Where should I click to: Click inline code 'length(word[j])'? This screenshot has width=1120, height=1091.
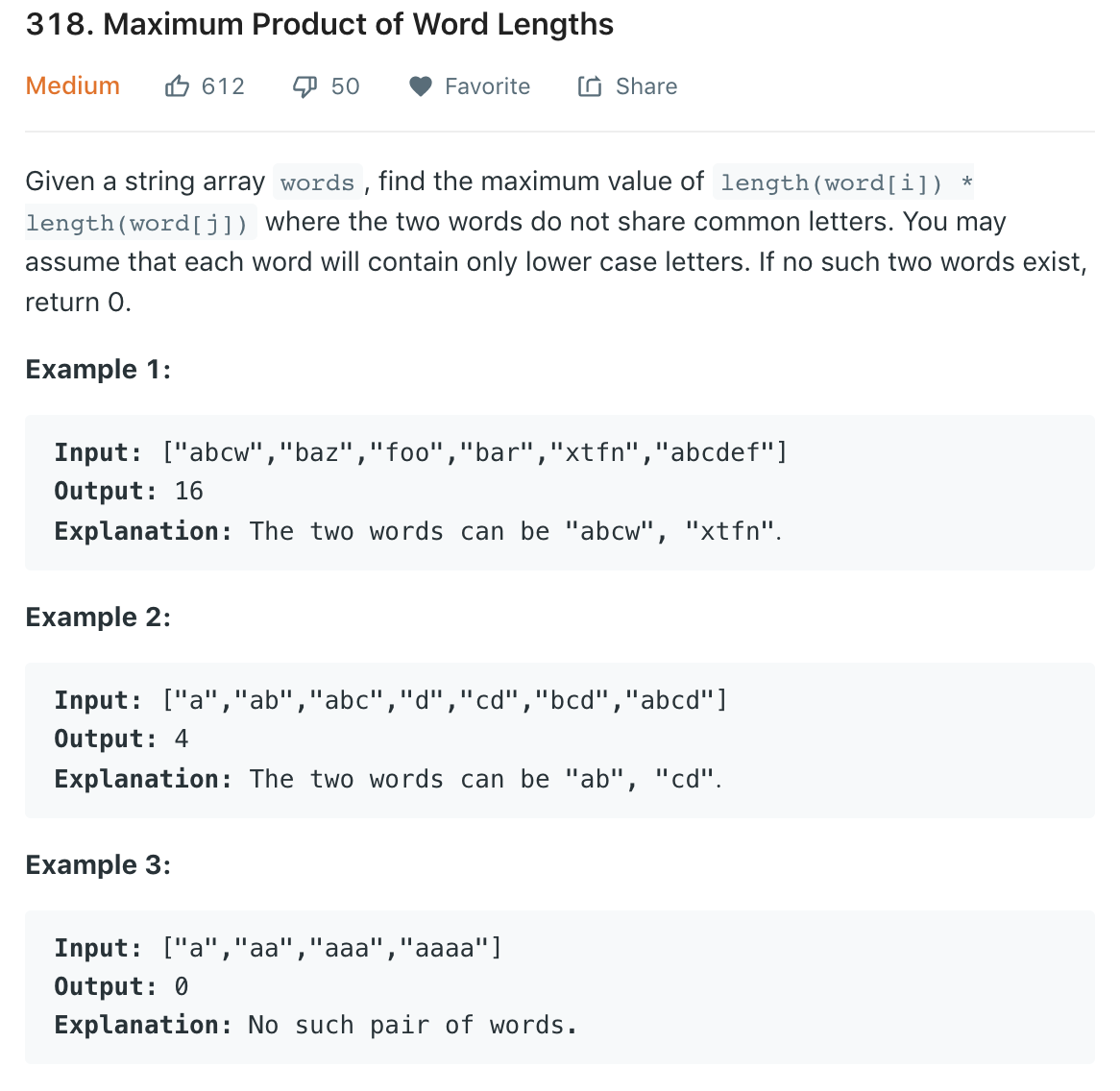pyautogui.click(x=140, y=223)
